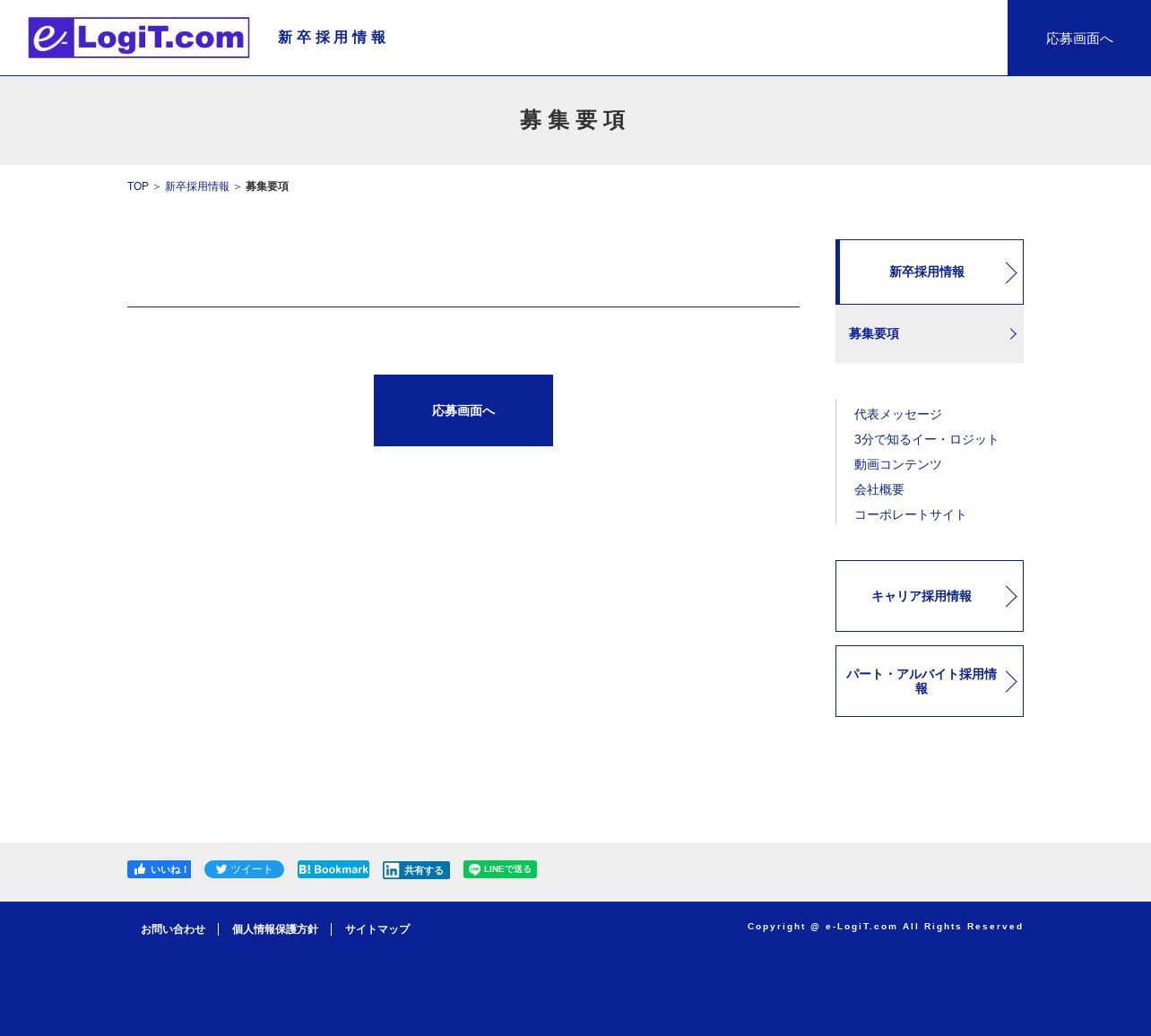1151x1036 pixels.
Task: Select 3分で知るイー・ロジット menu item
Action: 926,439
